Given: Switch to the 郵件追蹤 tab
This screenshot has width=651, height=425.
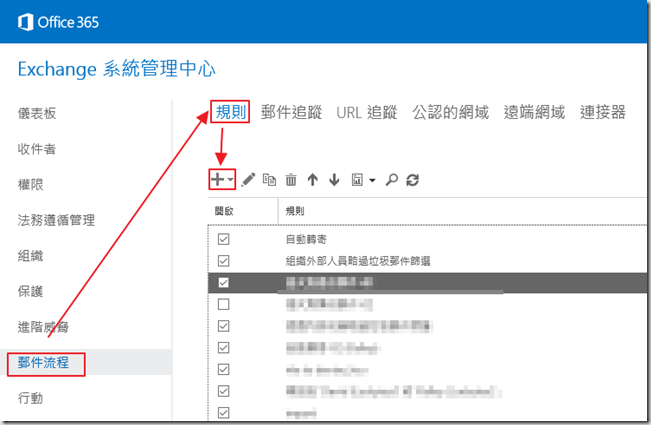Looking at the screenshot, I should [x=291, y=112].
